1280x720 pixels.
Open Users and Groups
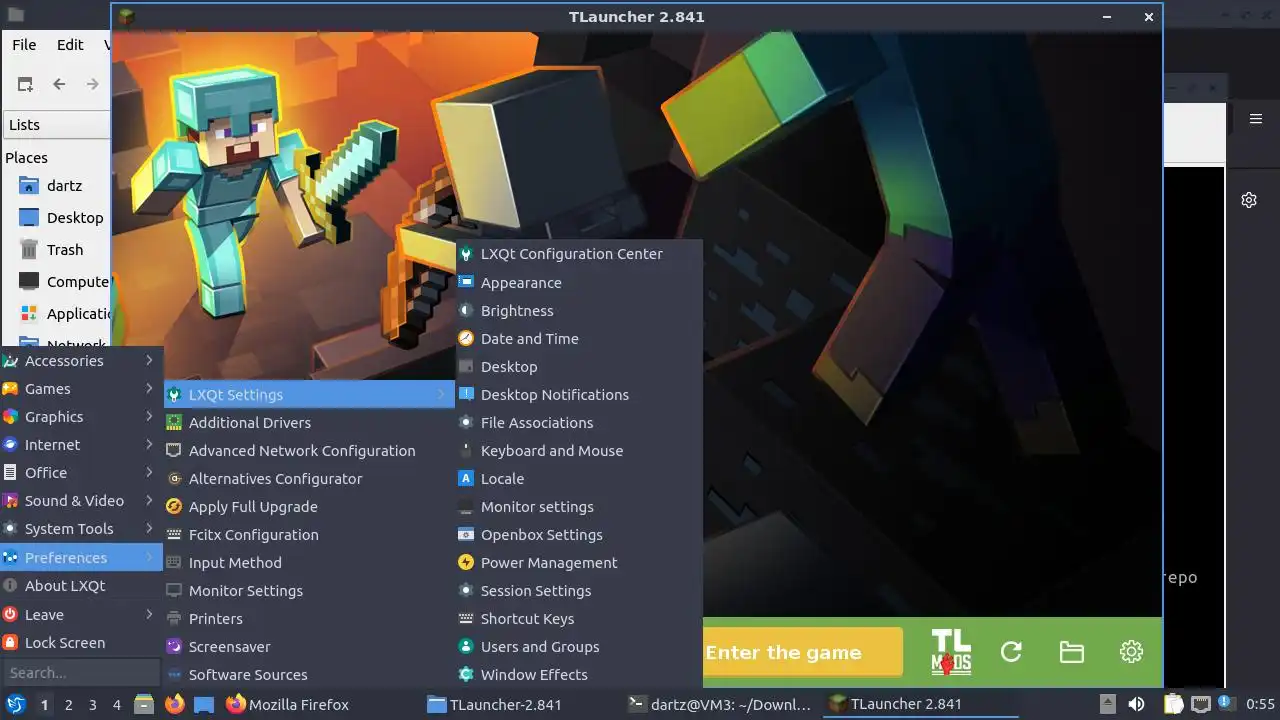[x=579, y=646]
